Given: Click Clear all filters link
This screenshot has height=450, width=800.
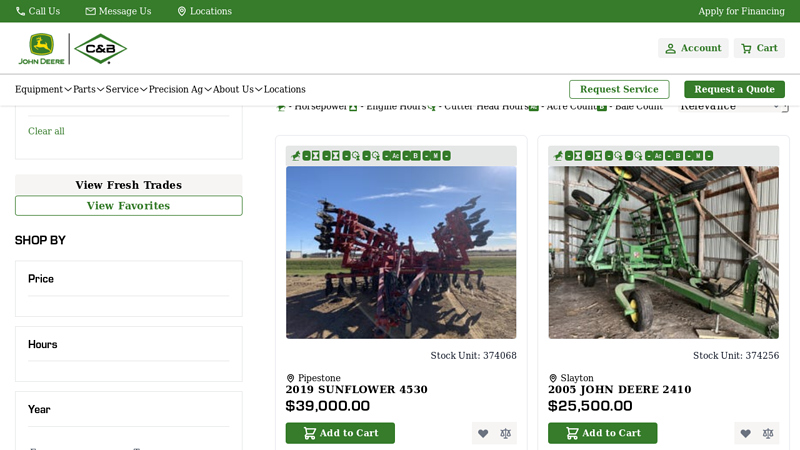Looking at the screenshot, I should (46, 131).
